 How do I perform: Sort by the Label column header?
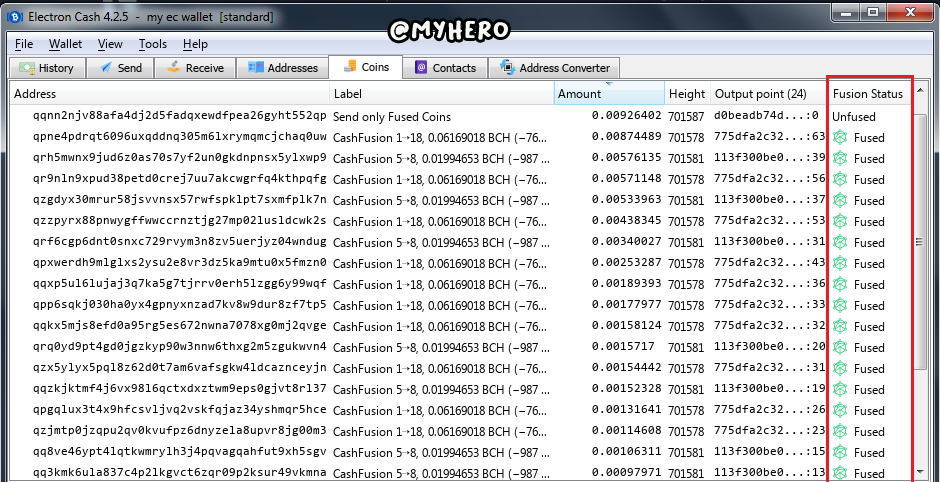click(442, 94)
